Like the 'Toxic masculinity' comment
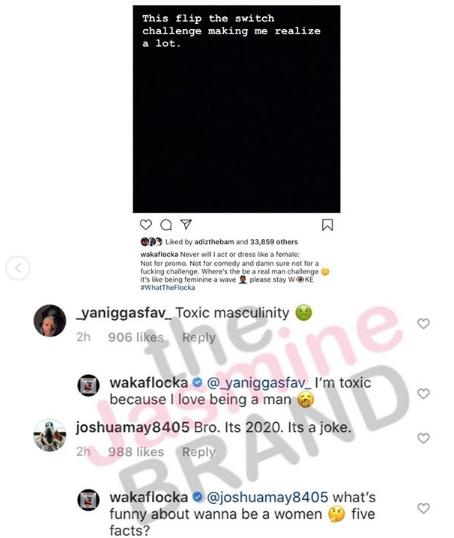 (423, 323)
